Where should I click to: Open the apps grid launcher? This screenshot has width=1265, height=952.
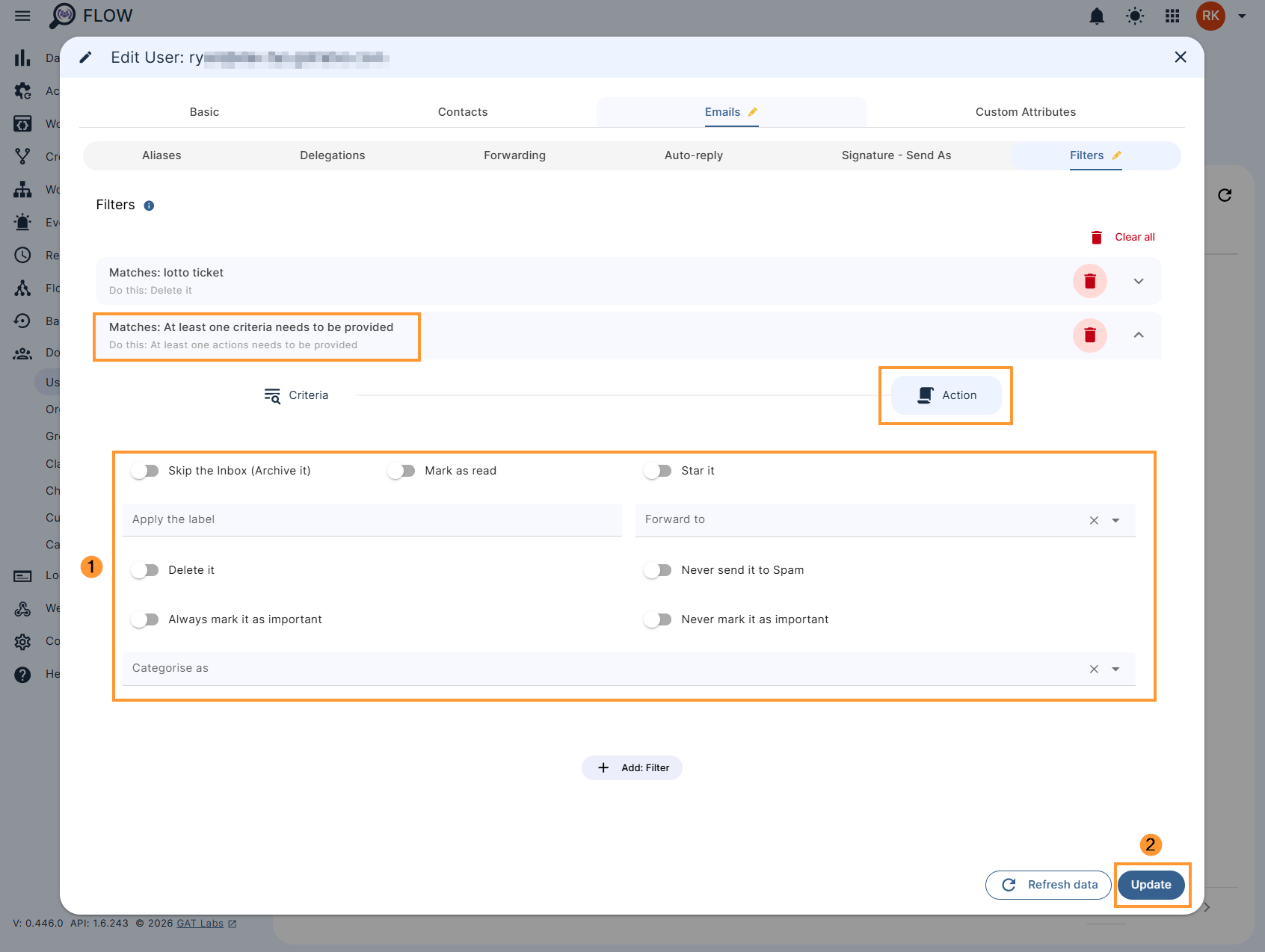(1172, 16)
